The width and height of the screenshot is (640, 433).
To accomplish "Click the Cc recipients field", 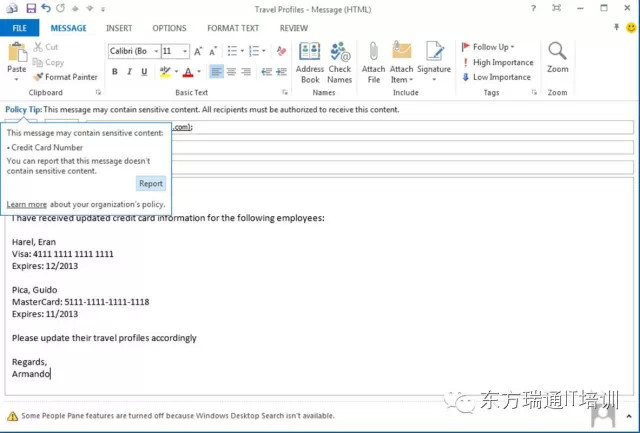I will [402, 147].
